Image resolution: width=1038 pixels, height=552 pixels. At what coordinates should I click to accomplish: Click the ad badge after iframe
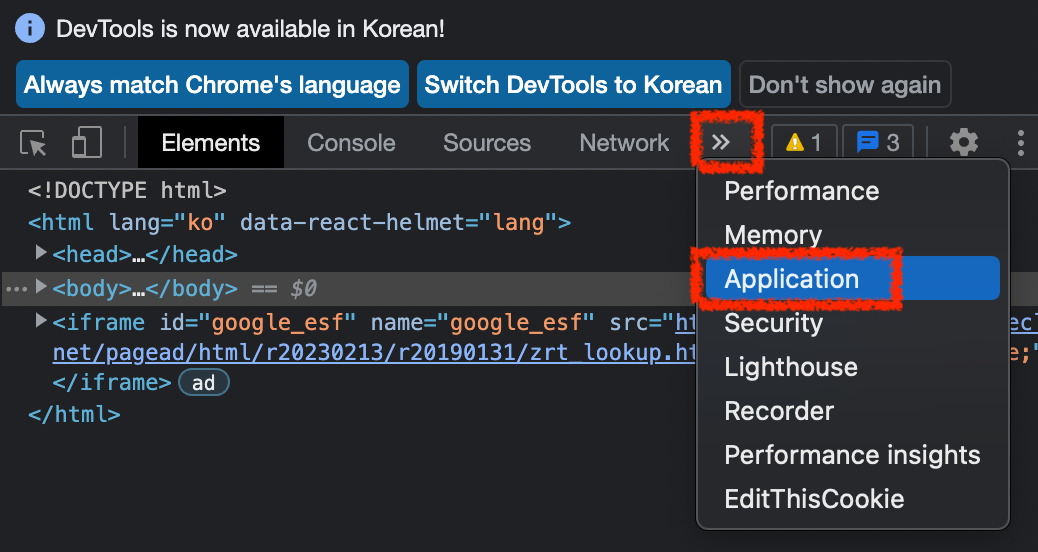coord(203,383)
